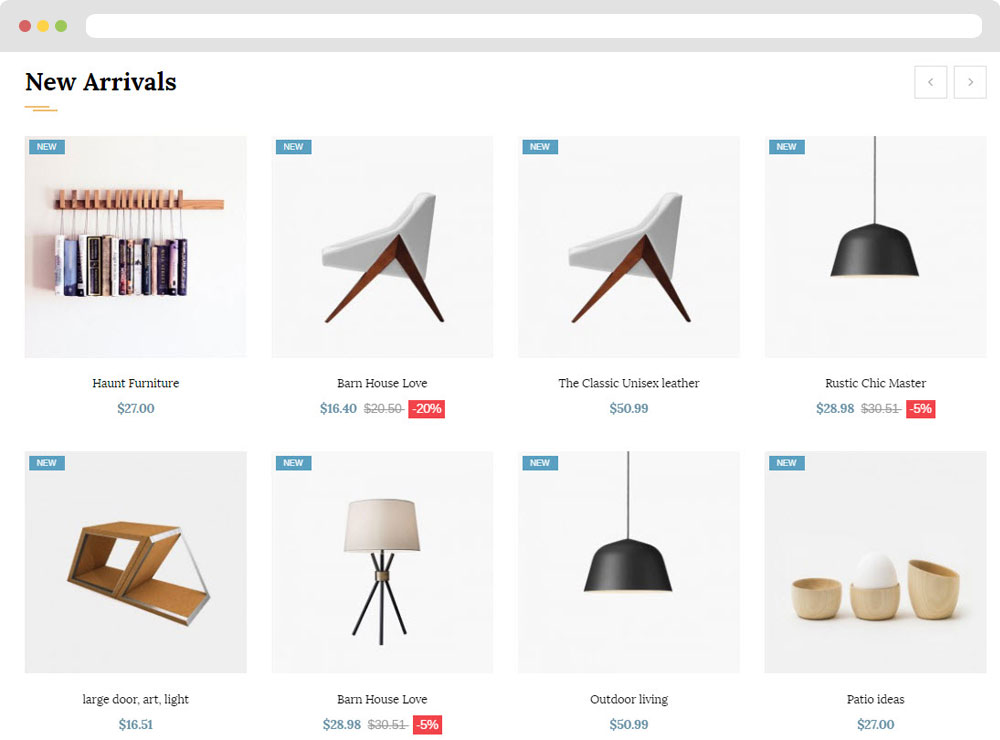Image resolution: width=1000 pixels, height=740 pixels.
Task: Open the Outdoor living product link
Action: pos(629,699)
